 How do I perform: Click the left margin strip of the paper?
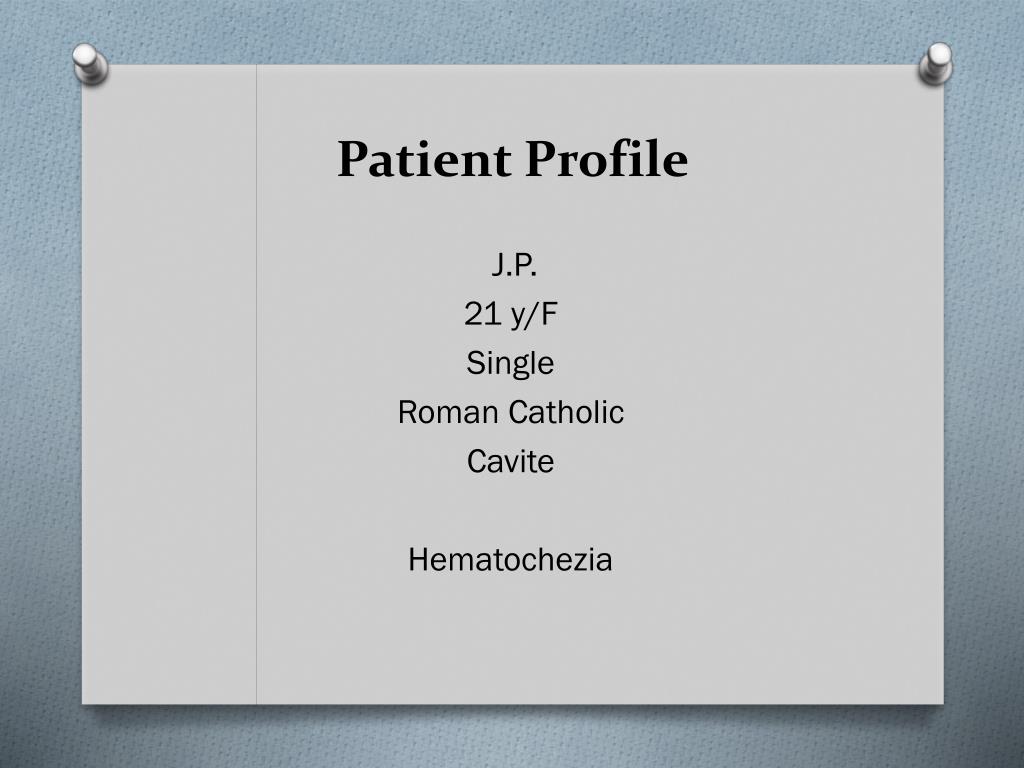169,384
